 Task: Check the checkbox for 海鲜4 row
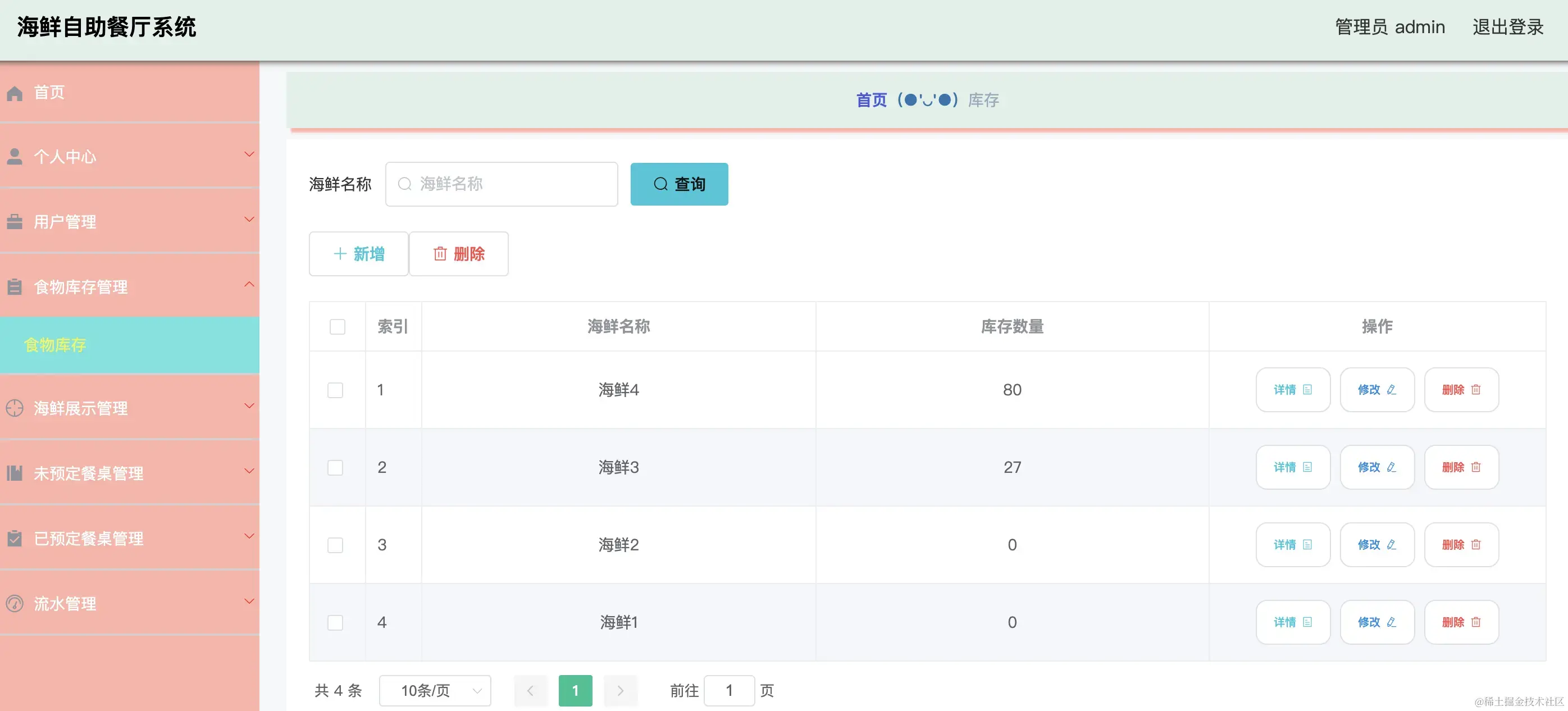tap(335, 390)
